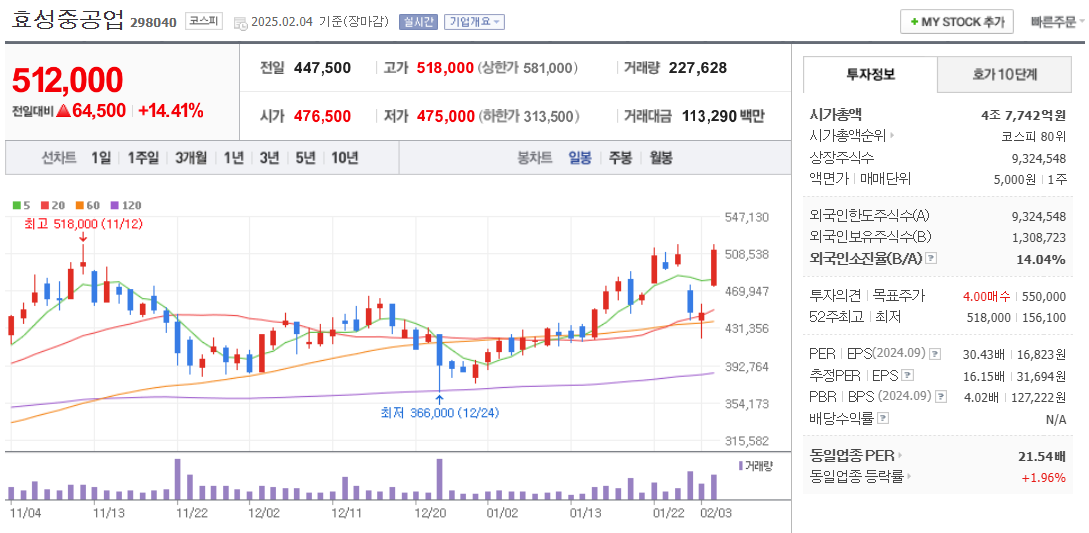Click the tall 12/20 volume bar
Screen dimensions: 1089x533
pos(439,479)
